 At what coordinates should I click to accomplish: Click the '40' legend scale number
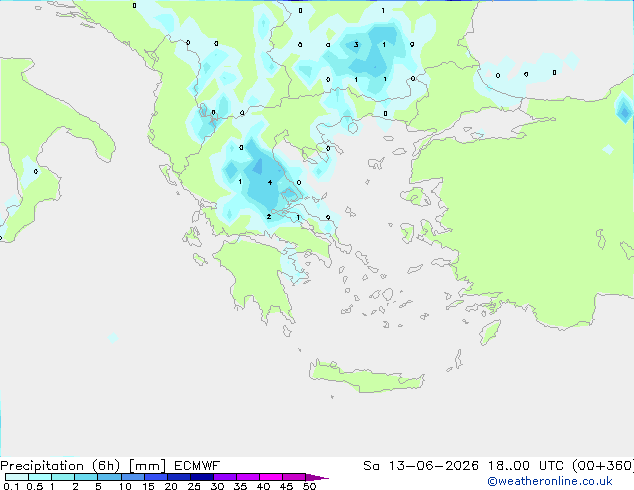[263, 486]
